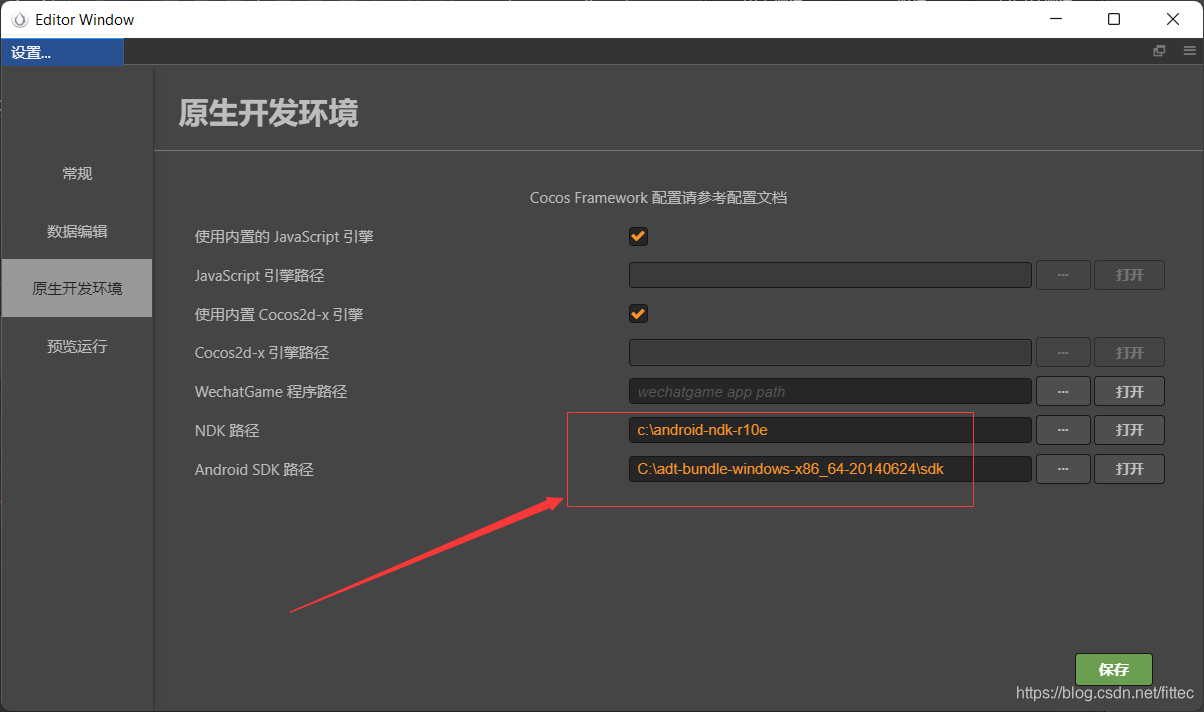Click 打开 next to NDK 路径
The image size is (1204, 712).
[1130, 430]
